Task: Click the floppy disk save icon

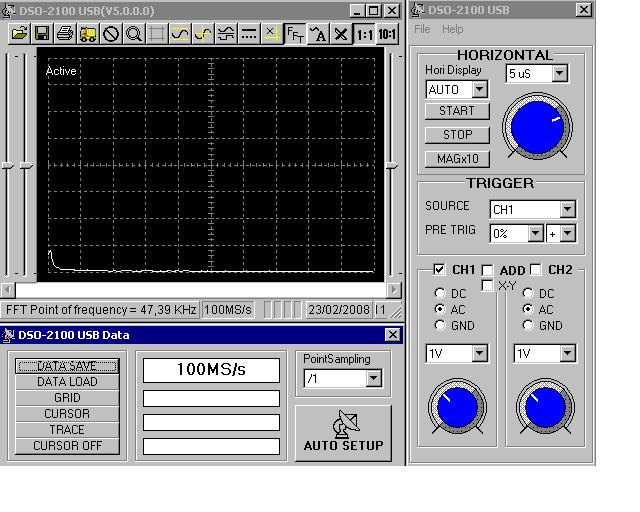Action: (x=42, y=33)
